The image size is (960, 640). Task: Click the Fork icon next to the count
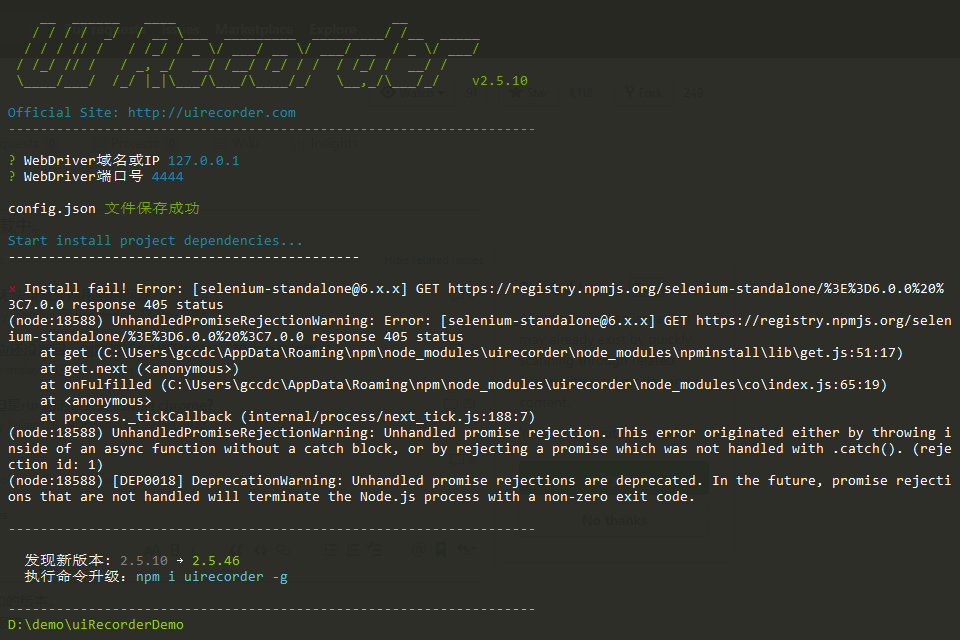[x=630, y=92]
